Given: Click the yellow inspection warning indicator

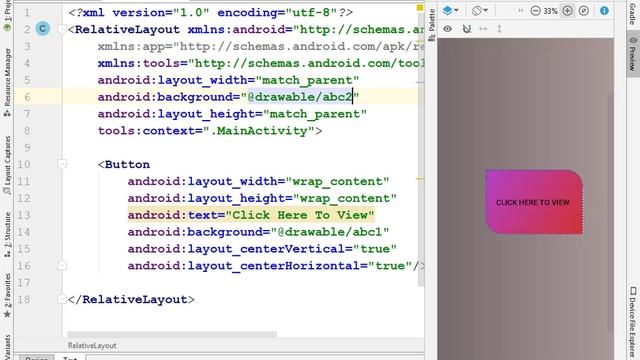Looking at the screenshot, I should coord(420,7).
